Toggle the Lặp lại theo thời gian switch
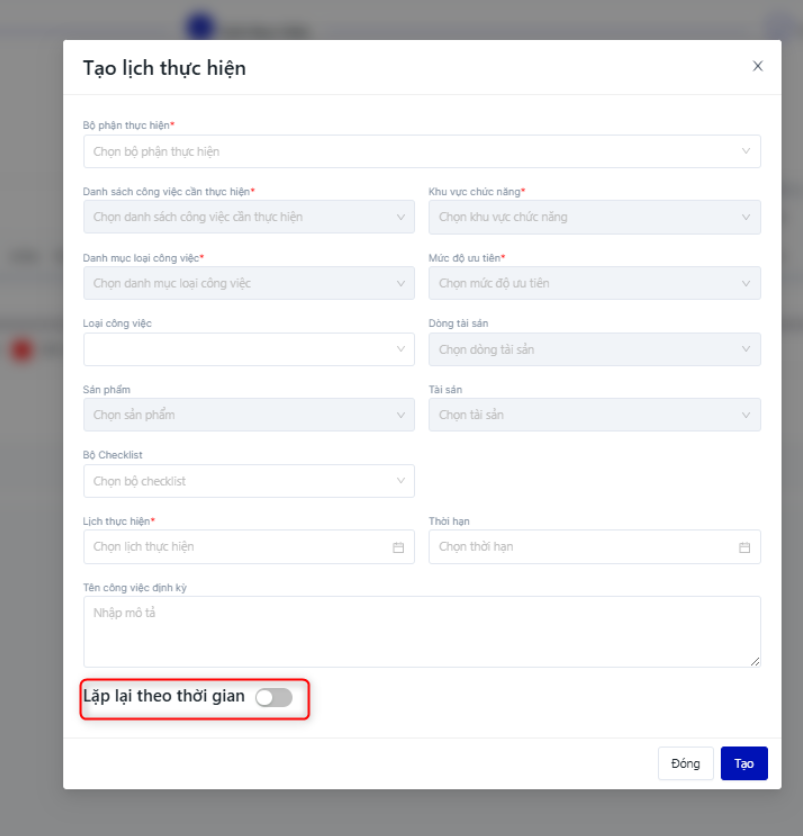The image size is (803, 836). tap(273, 697)
